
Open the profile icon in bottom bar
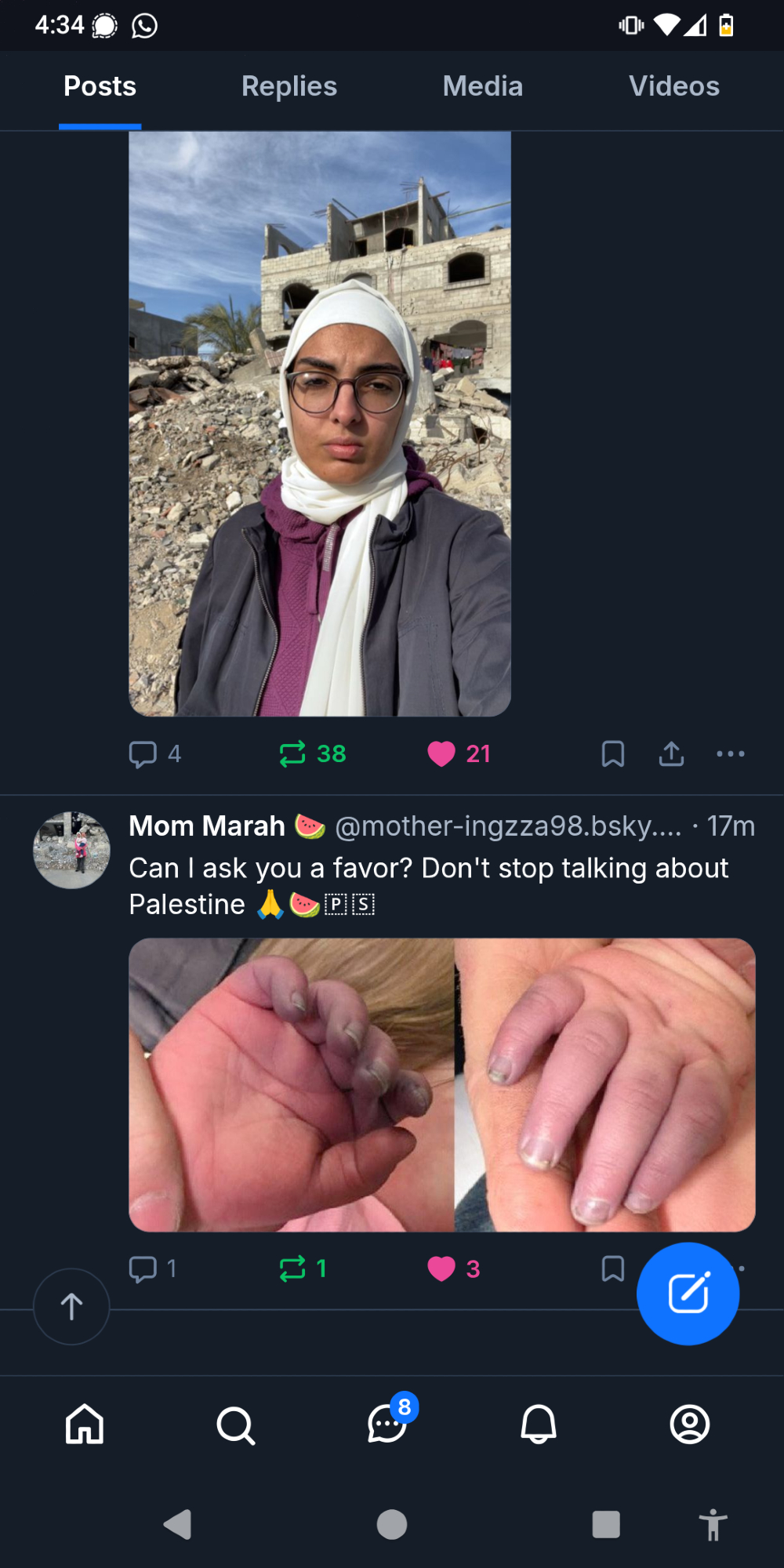pos(690,1424)
